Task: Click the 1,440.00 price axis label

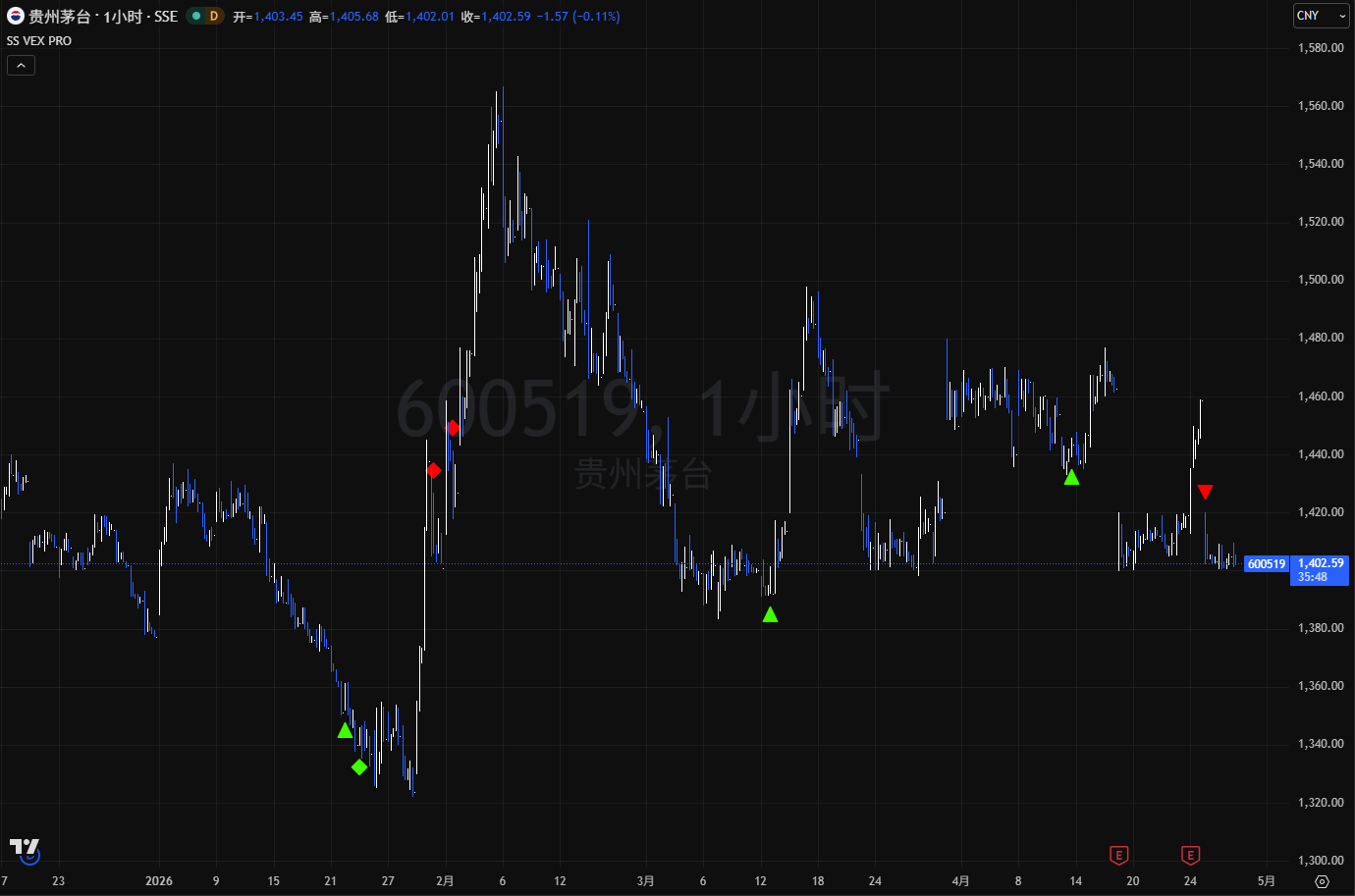Action: [1321, 454]
